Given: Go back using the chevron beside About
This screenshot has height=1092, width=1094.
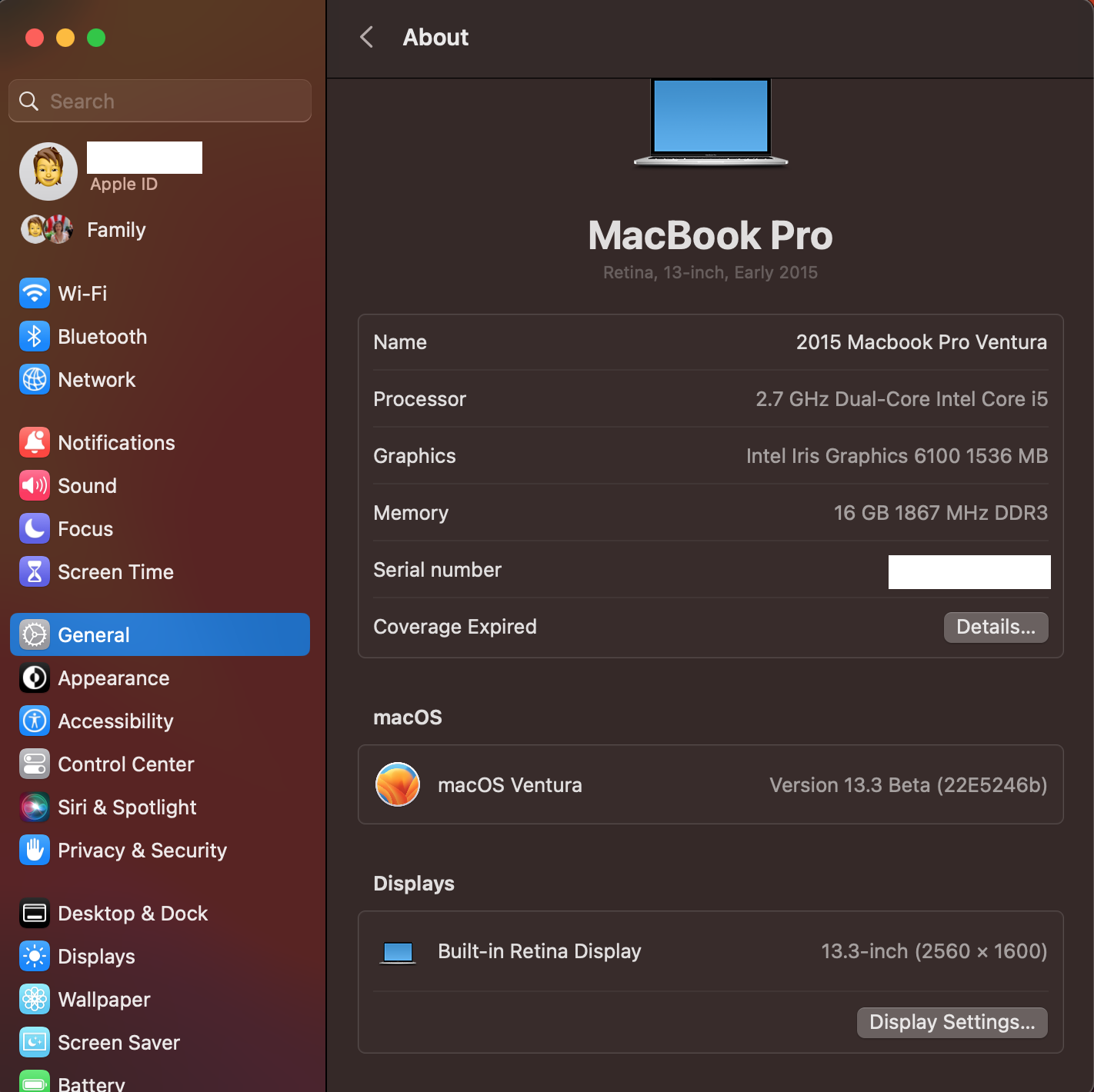Looking at the screenshot, I should click(x=367, y=37).
